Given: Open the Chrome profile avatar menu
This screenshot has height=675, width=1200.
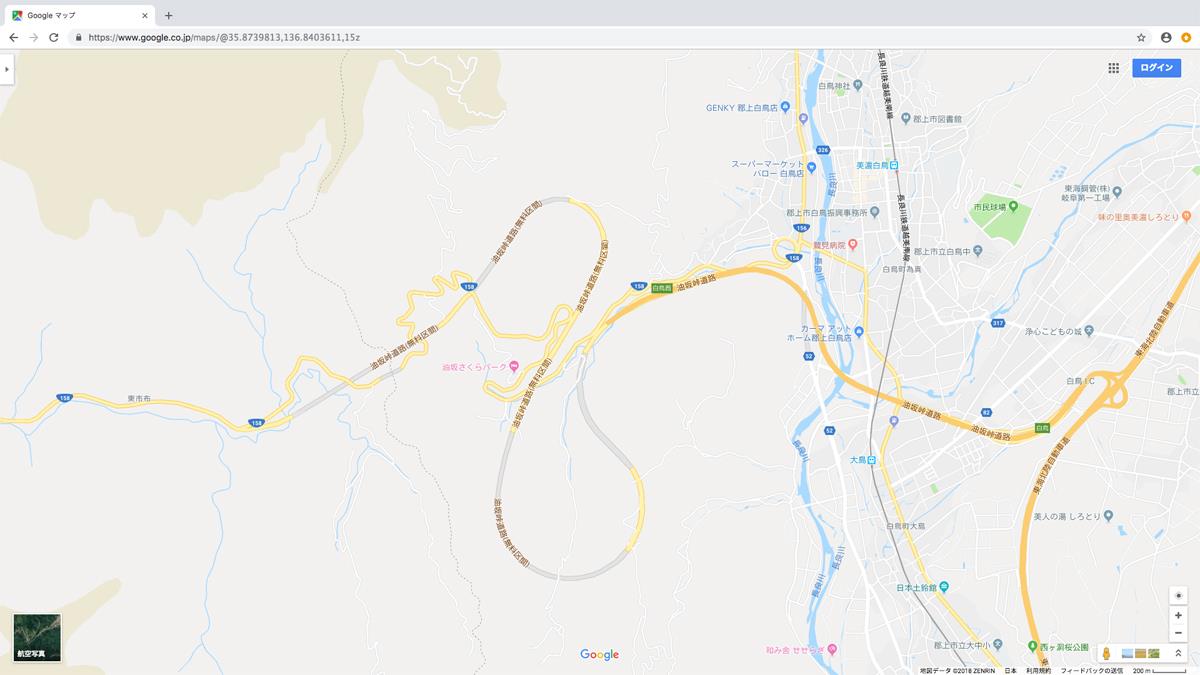Looking at the screenshot, I should pyautogui.click(x=1166, y=37).
